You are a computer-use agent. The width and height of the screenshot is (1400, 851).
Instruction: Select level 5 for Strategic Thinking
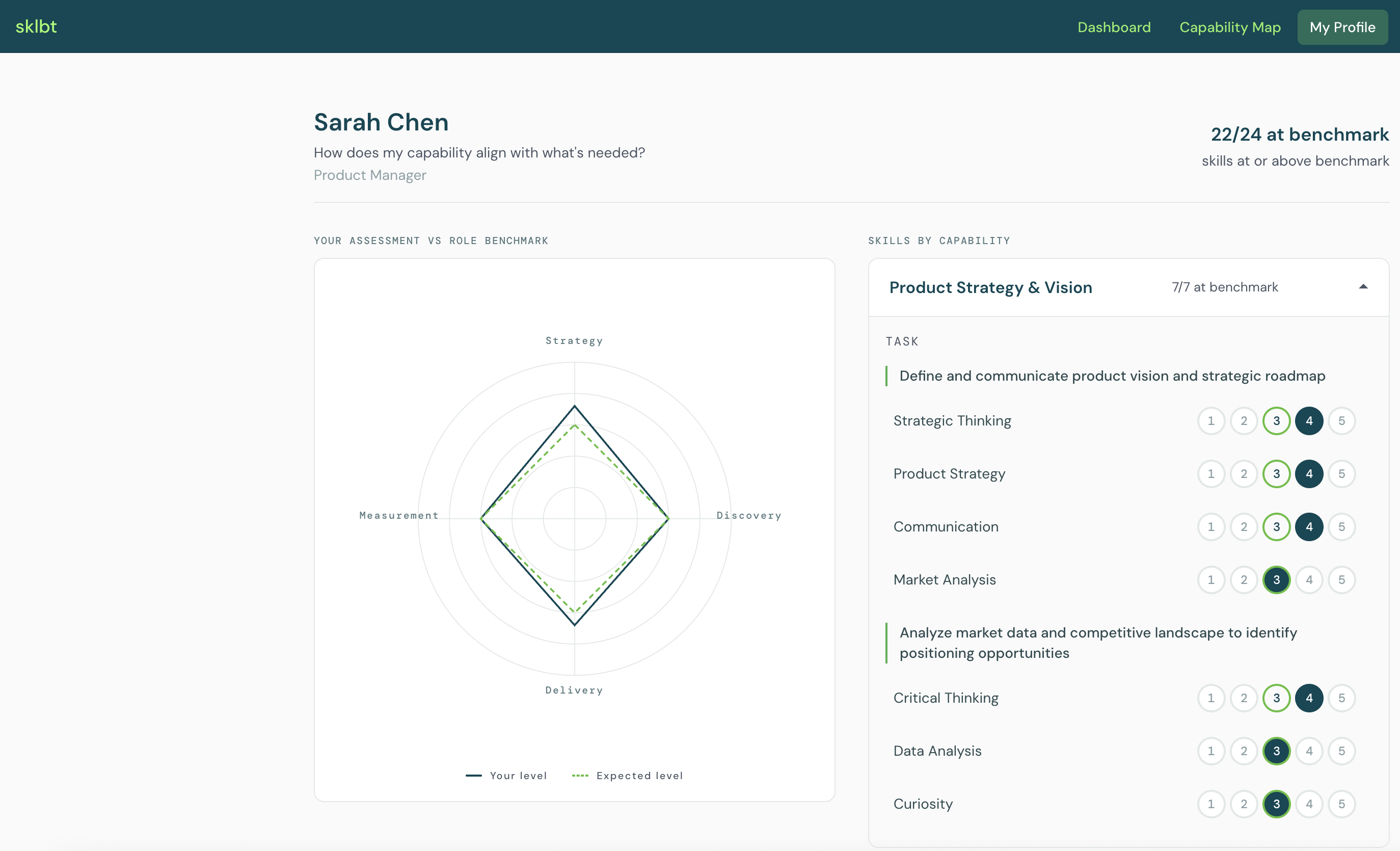pos(1342,421)
